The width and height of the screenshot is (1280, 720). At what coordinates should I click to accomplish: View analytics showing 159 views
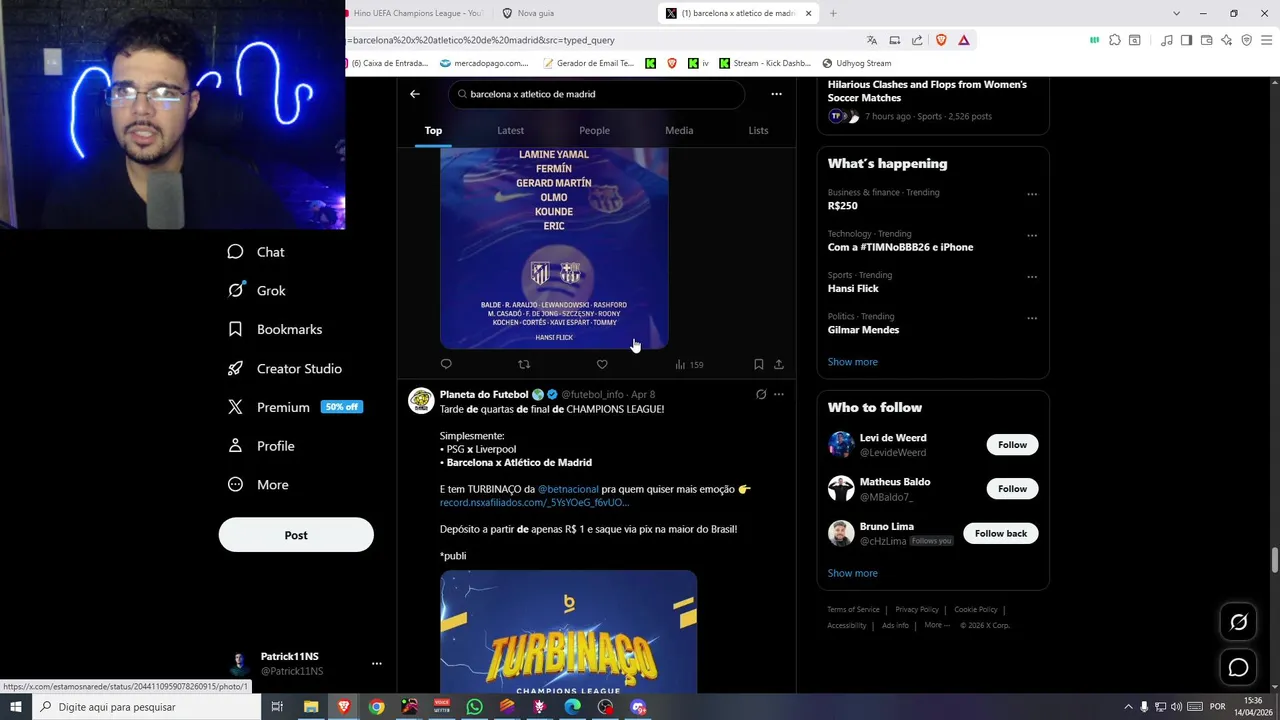point(689,365)
